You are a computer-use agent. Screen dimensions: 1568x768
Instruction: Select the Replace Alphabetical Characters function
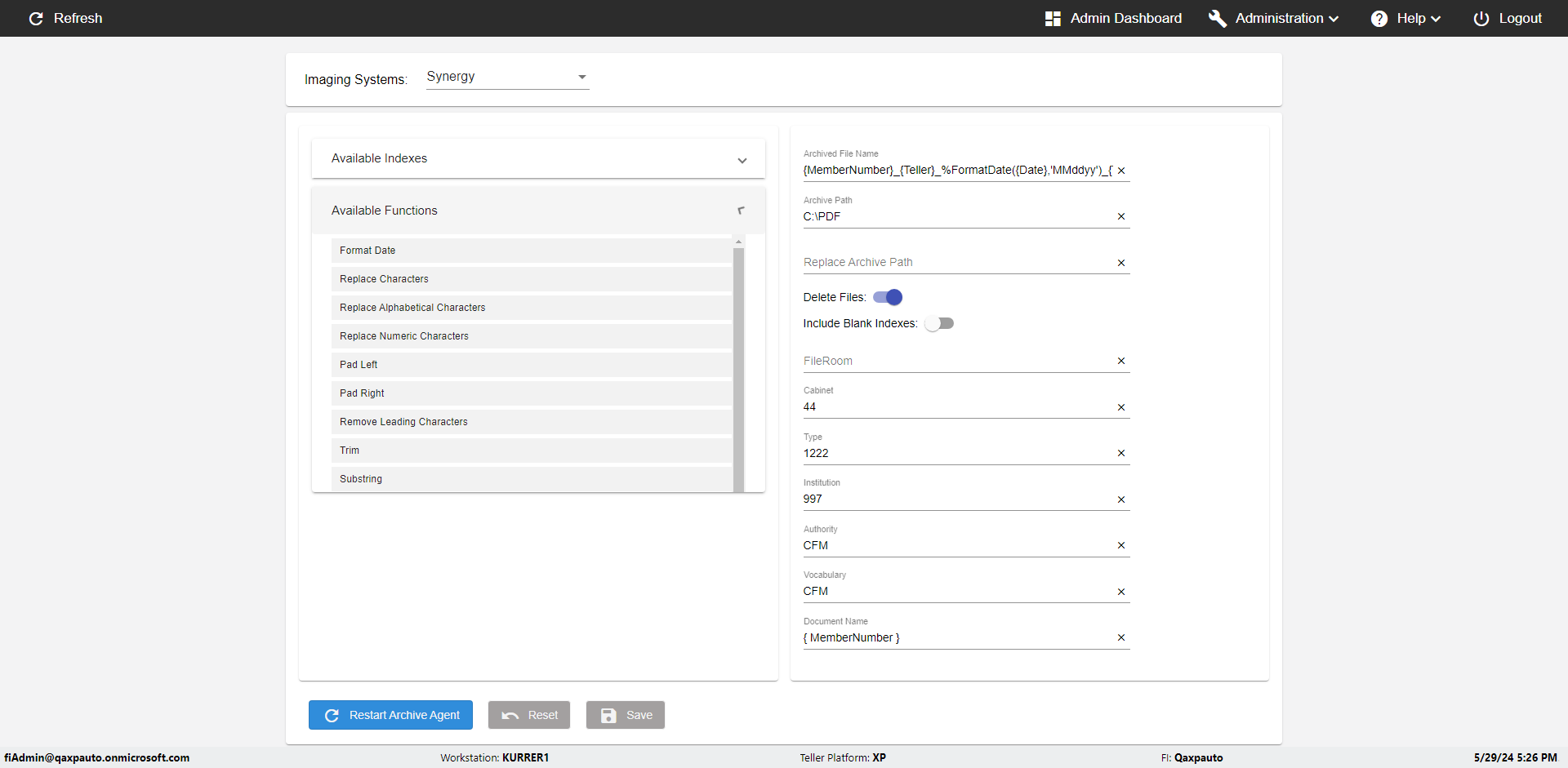pos(532,308)
